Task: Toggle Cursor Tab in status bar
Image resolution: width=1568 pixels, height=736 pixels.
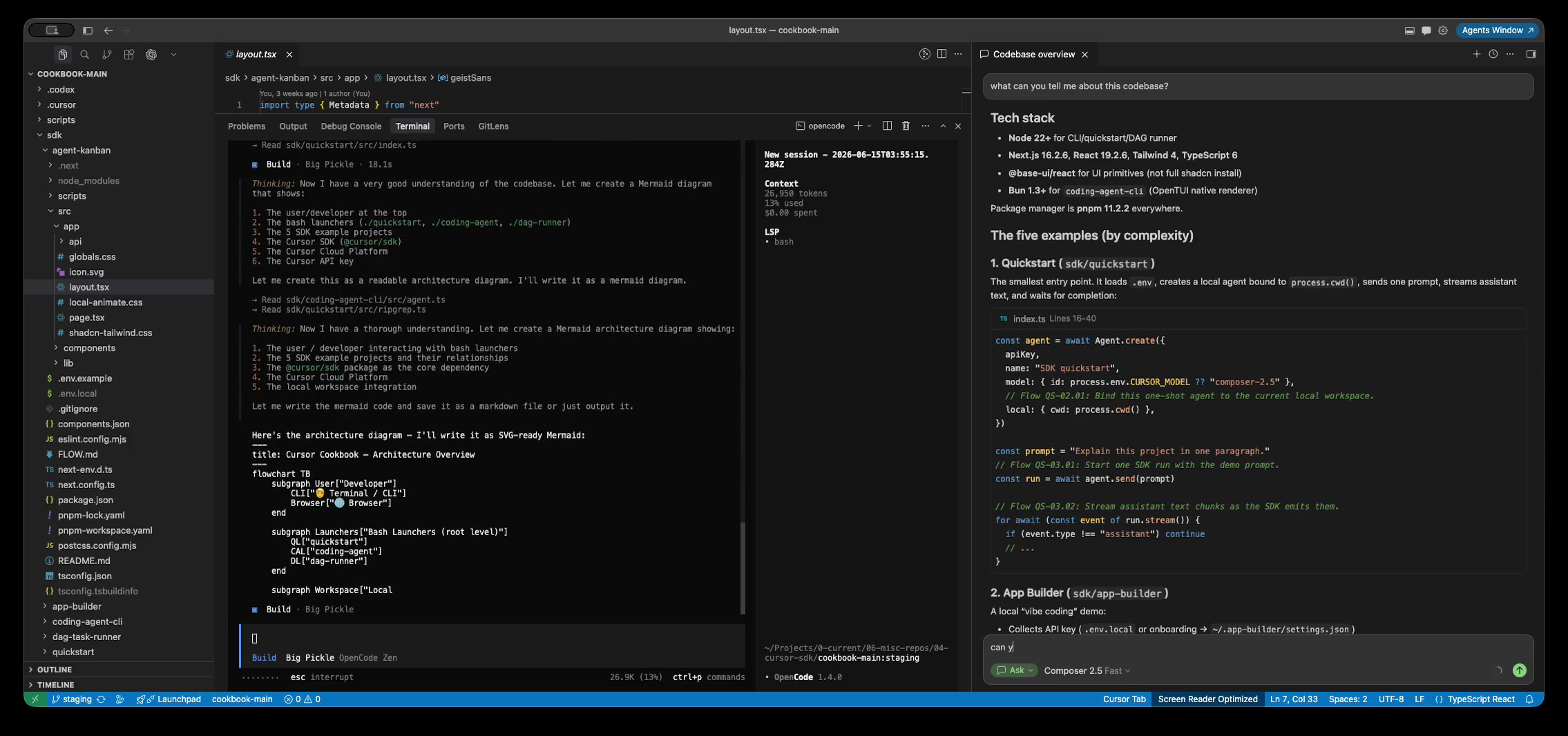Action: click(x=1124, y=699)
